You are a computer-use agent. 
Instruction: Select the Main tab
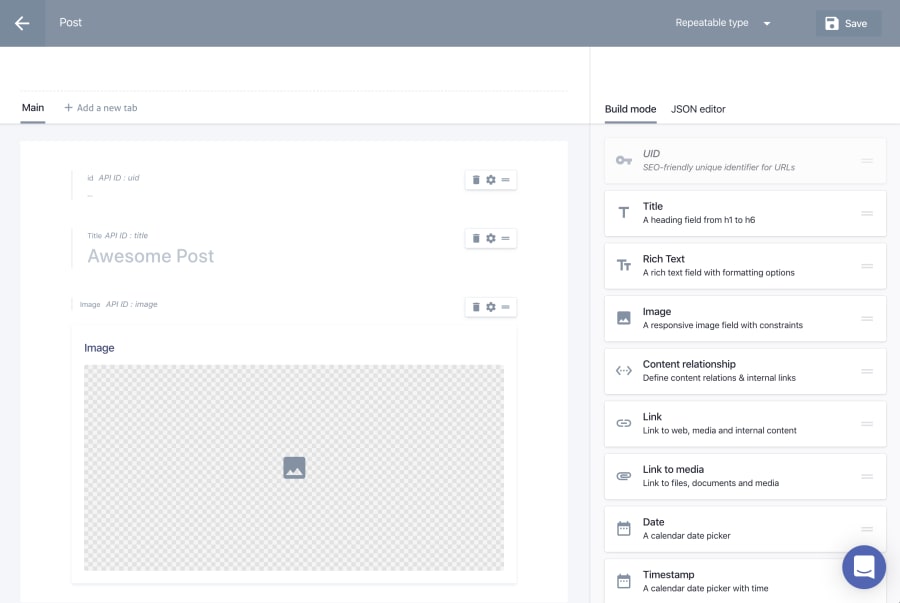click(33, 107)
